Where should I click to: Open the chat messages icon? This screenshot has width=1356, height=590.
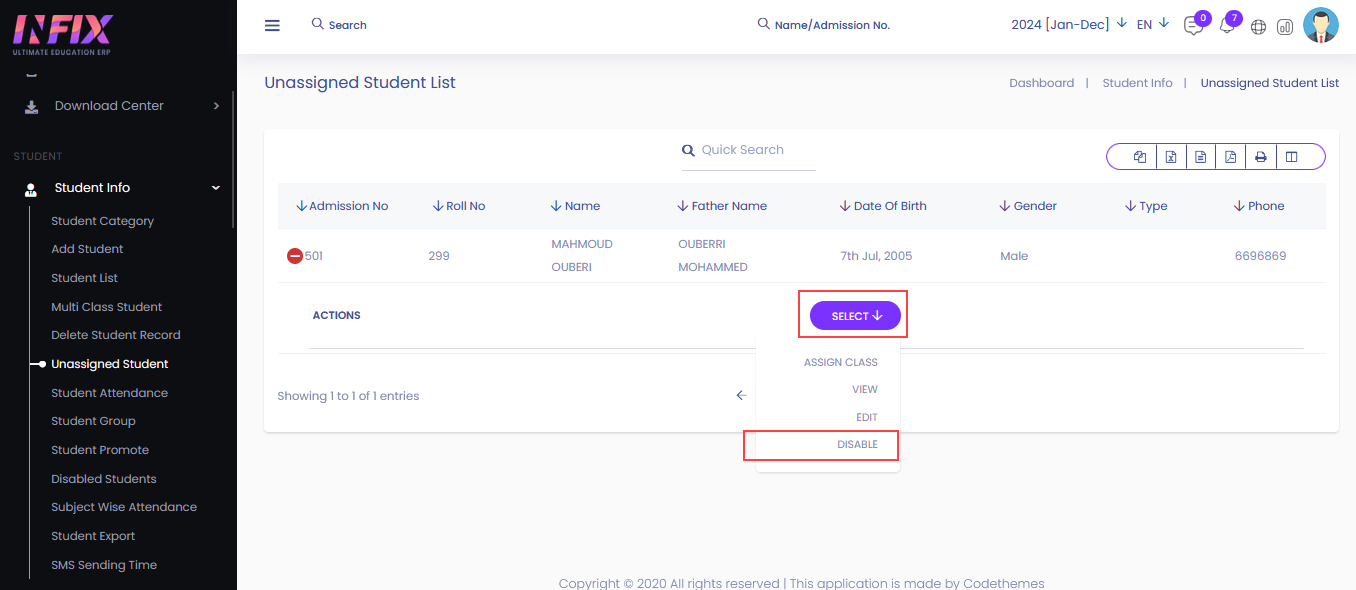click(1193, 26)
